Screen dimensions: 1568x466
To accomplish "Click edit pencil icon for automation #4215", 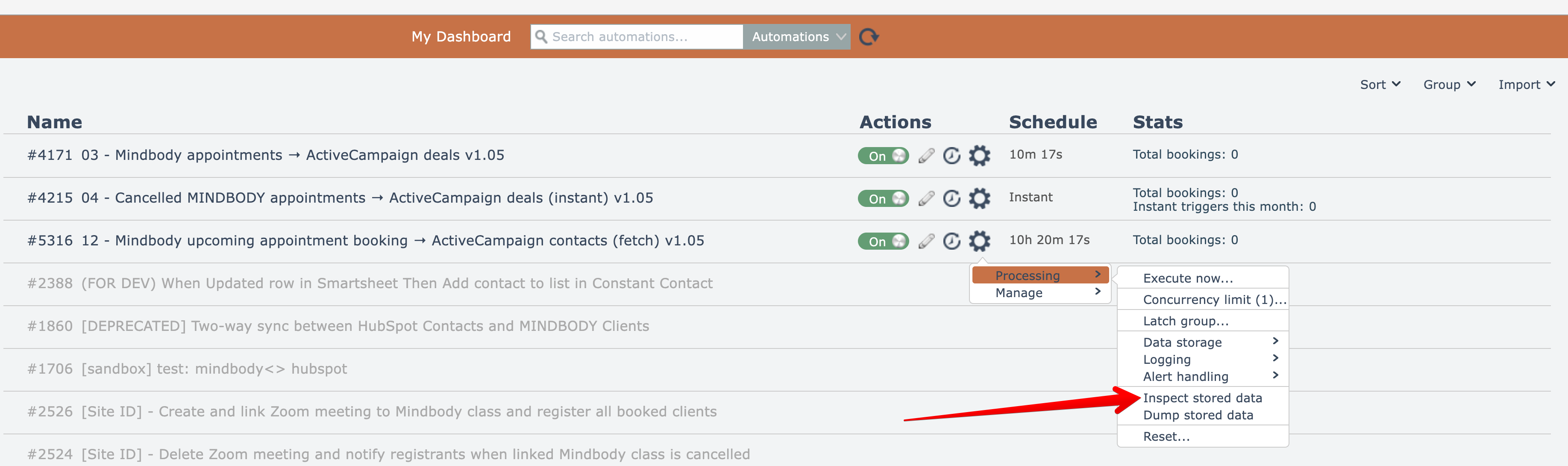I will pos(926,198).
